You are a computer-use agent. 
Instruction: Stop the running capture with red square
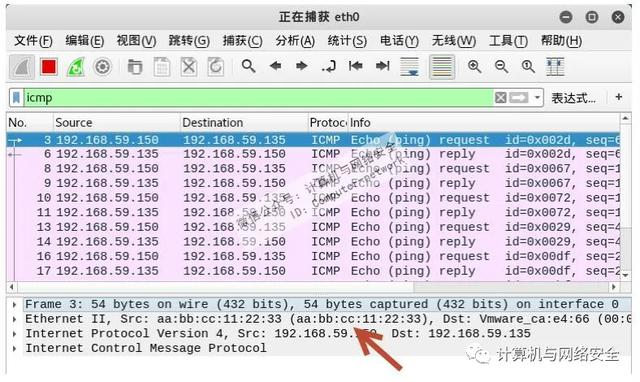[49, 67]
